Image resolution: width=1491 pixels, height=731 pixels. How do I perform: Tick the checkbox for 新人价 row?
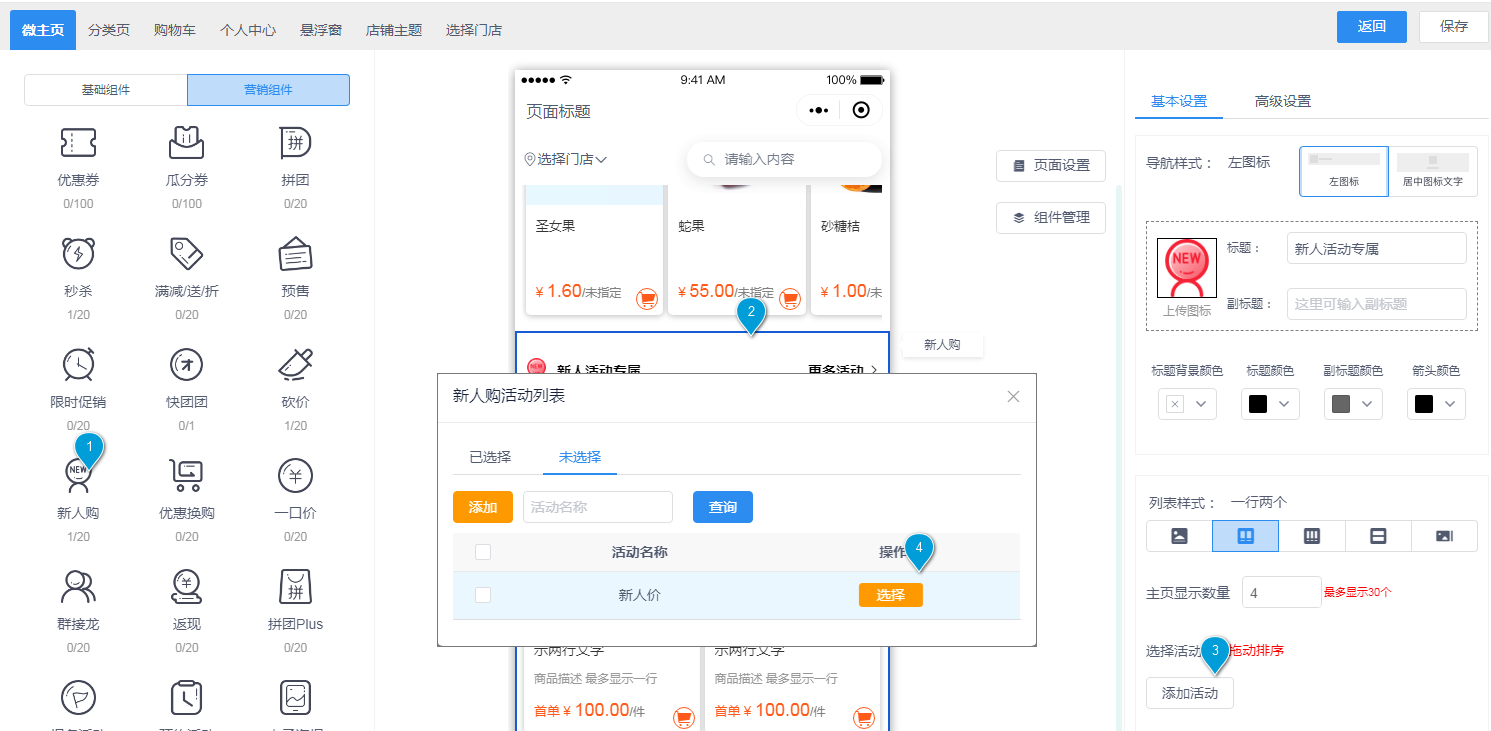[x=483, y=595]
